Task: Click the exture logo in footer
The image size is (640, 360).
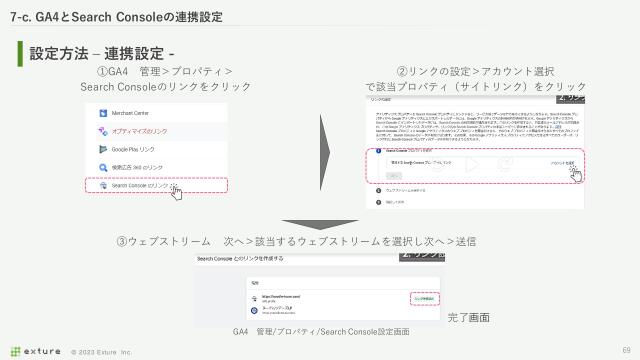Action: [36, 351]
